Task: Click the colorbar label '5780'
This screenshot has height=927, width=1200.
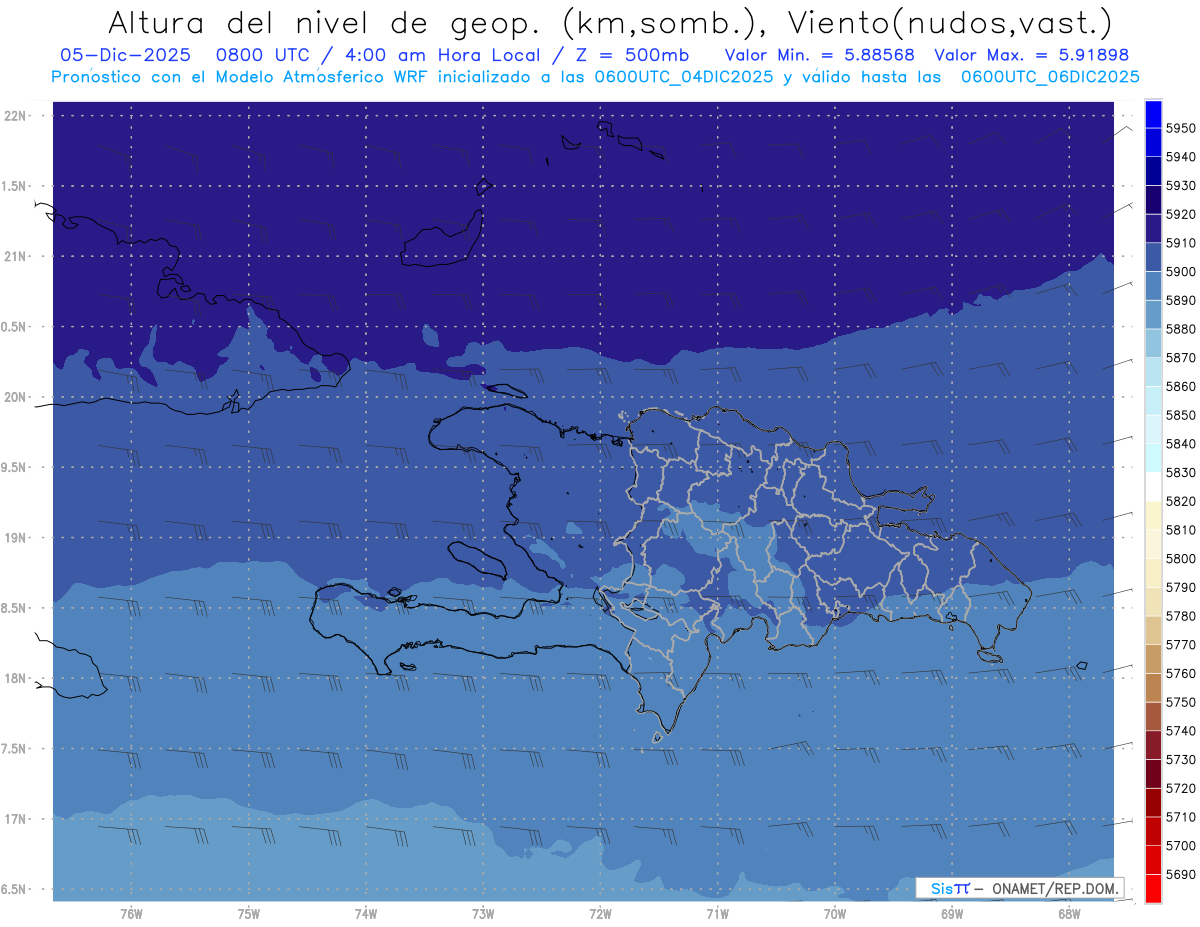Action: click(1180, 616)
